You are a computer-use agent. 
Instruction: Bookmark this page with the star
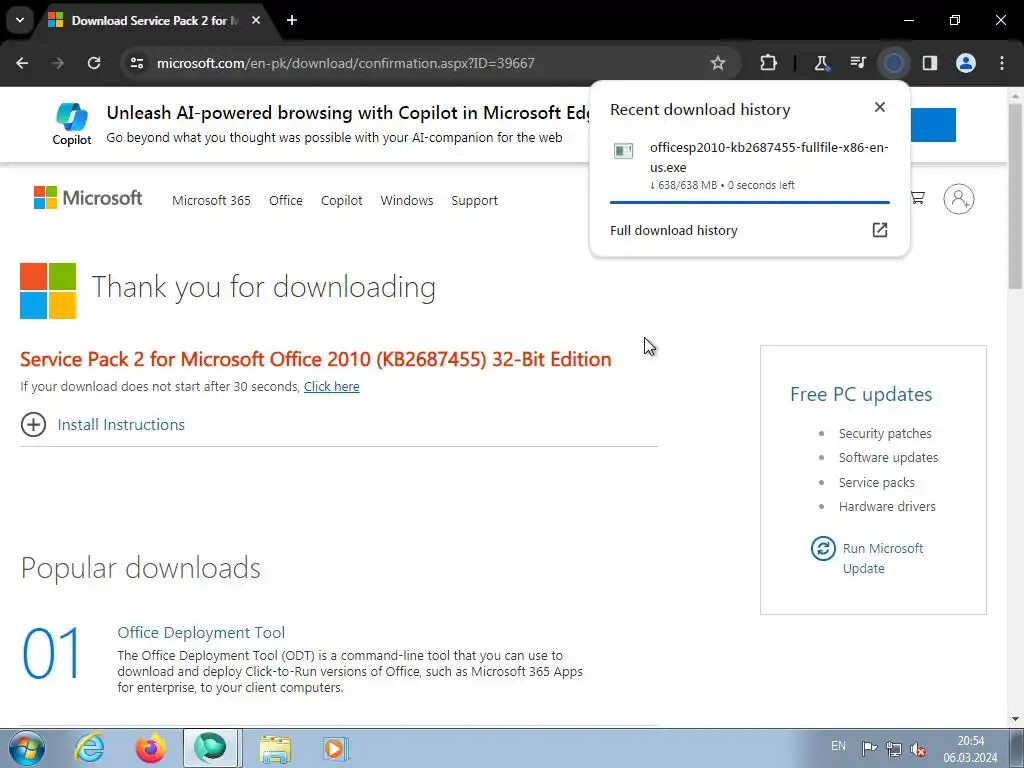point(718,63)
